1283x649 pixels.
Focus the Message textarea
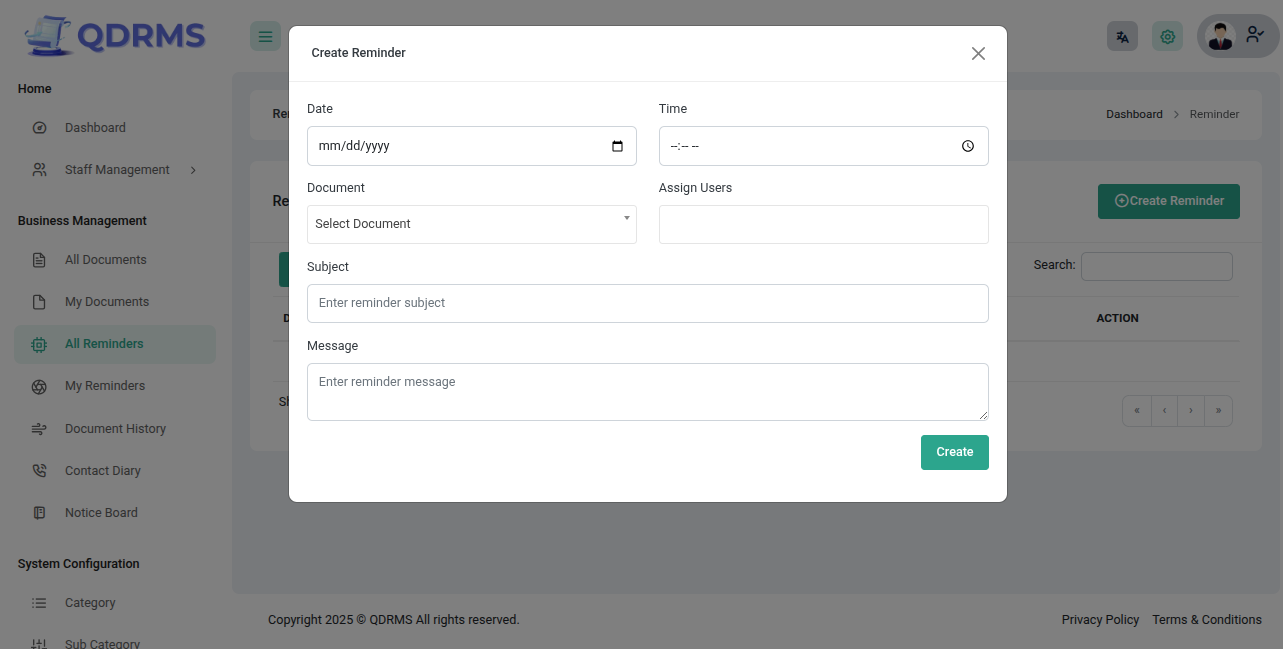click(x=647, y=392)
